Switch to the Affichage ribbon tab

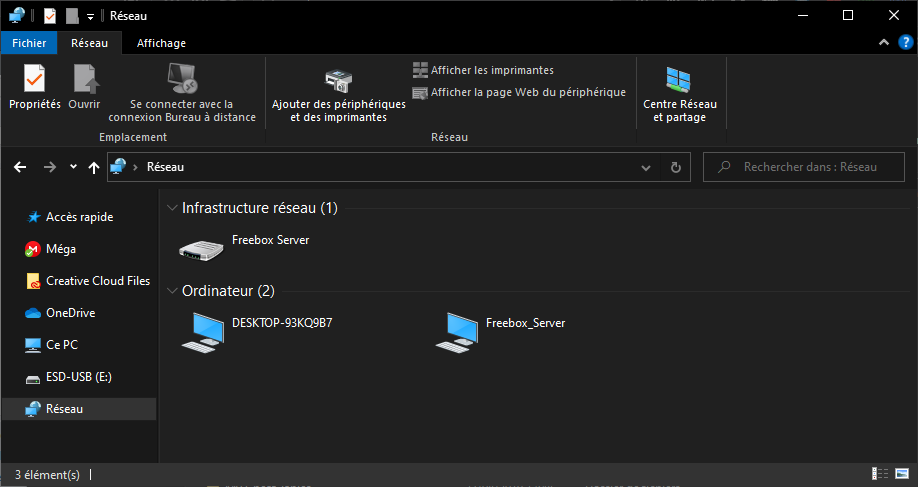(161, 43)
